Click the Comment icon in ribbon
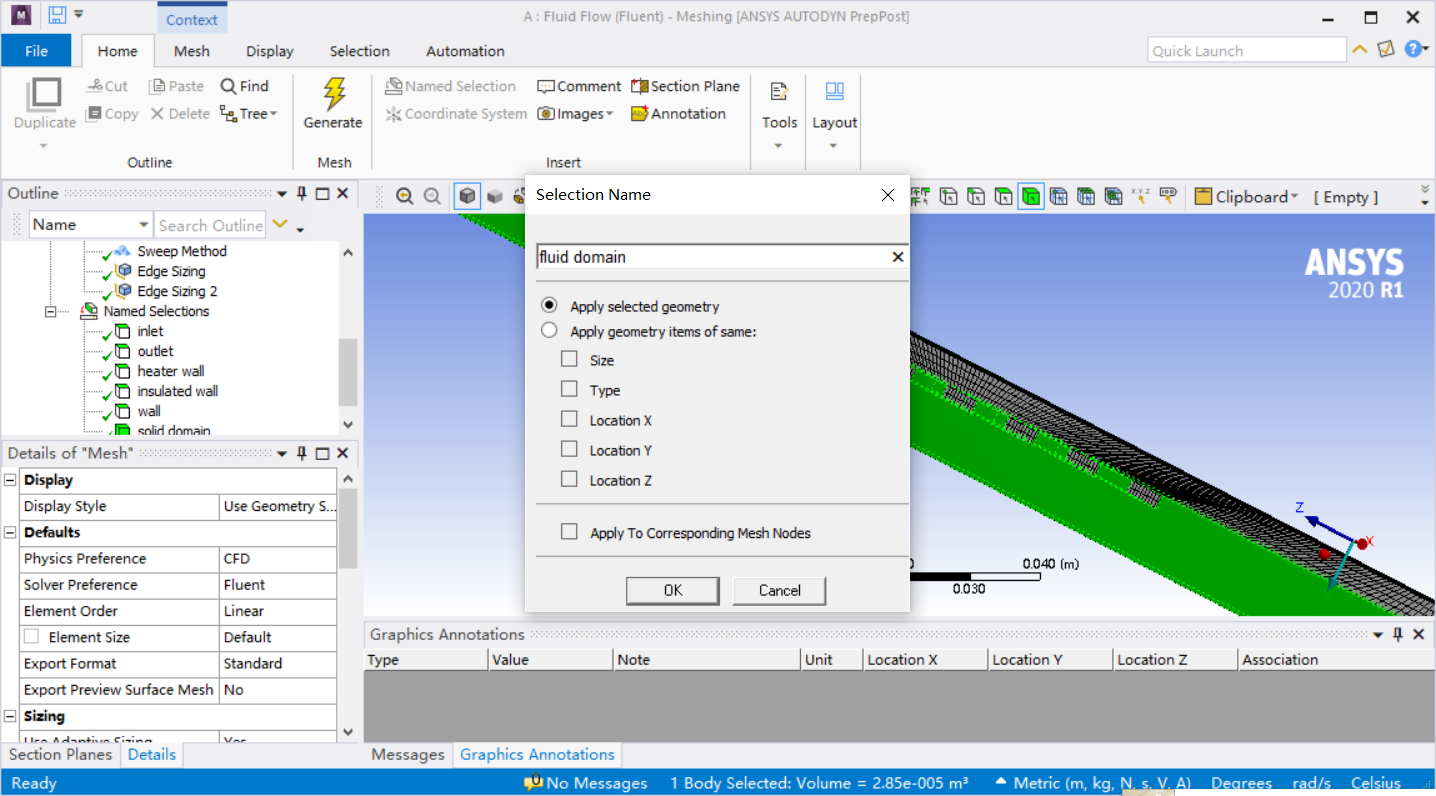Viewport: 1436px width, 796px height. 545,86
